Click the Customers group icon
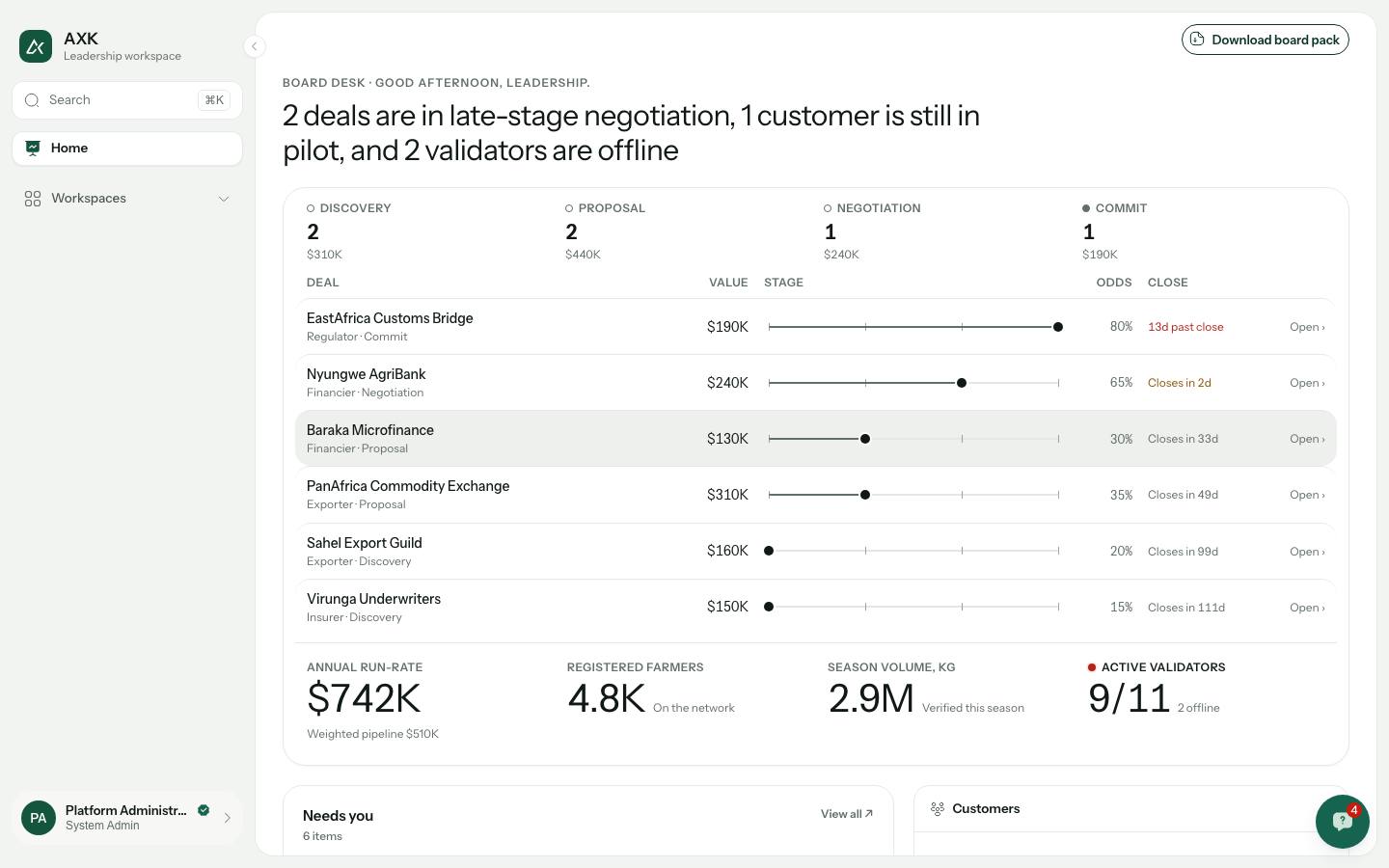 (938, 809)
